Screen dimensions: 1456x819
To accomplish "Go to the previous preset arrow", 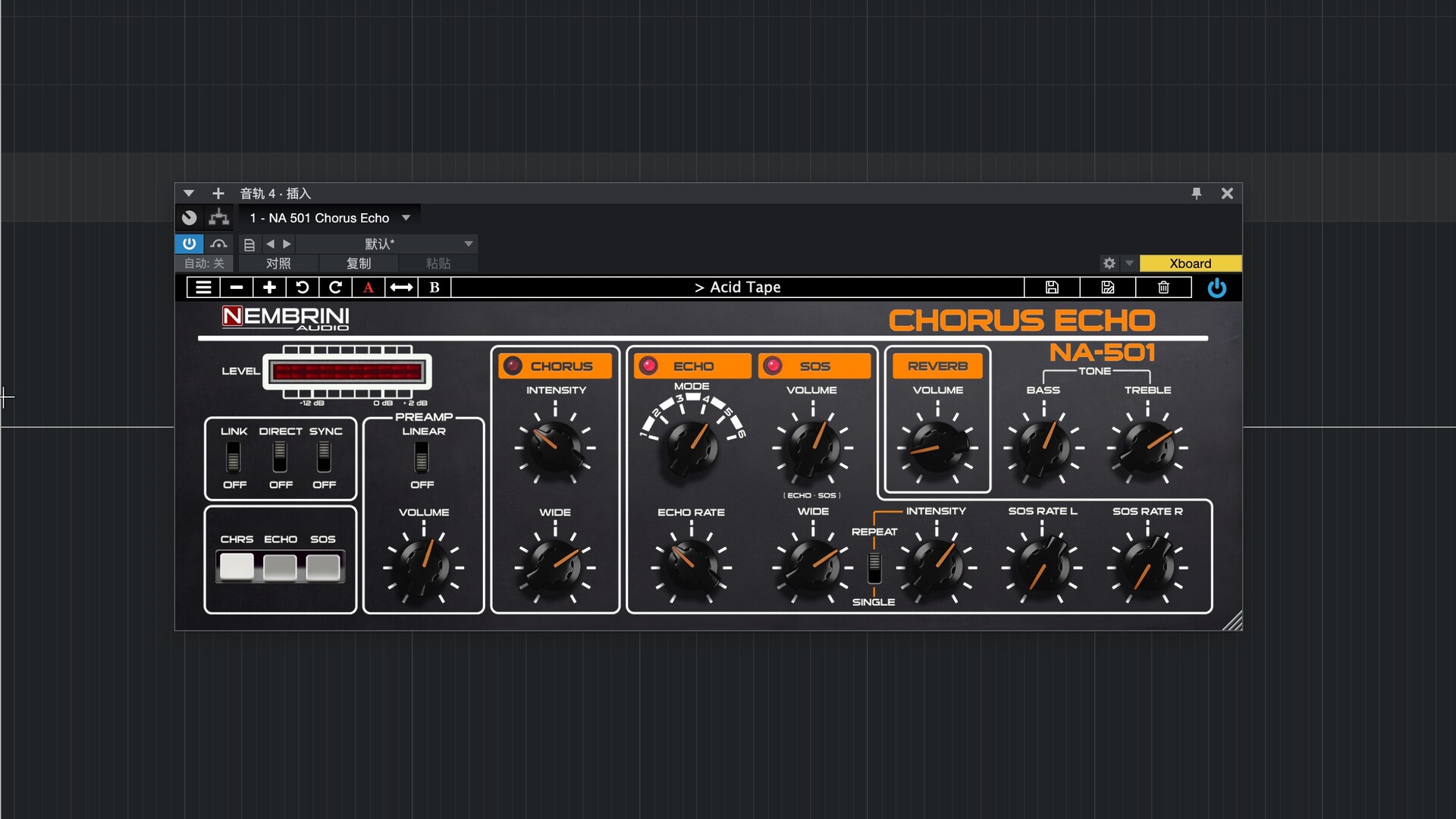I will tap(270, 244).
